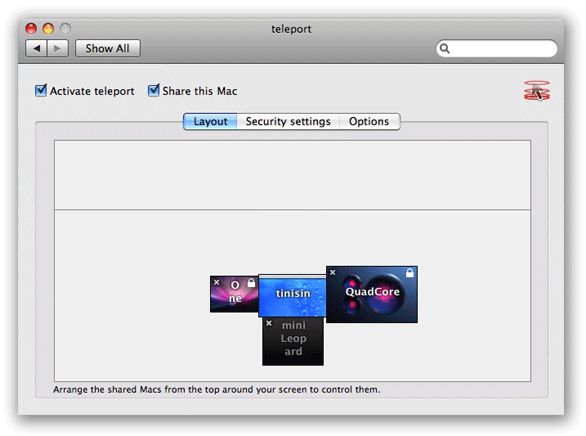Select the Layout tab
This screenshot has width=586, height=436.
tap(210, 121)
